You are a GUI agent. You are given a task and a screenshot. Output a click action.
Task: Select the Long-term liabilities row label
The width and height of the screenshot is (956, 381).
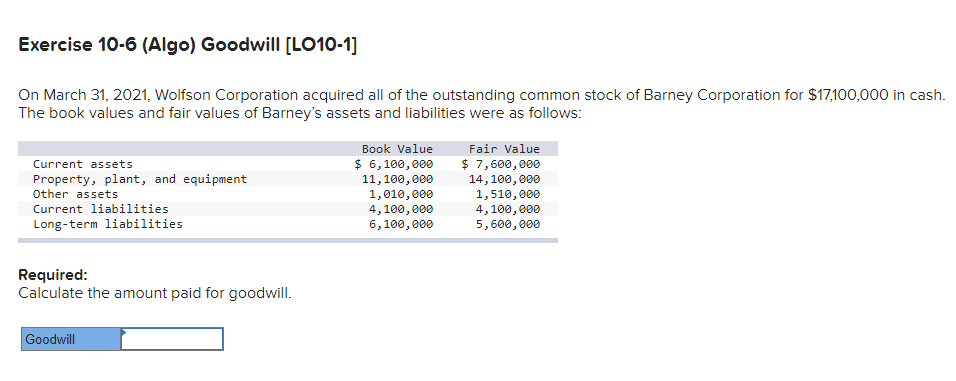click(108, 224)
